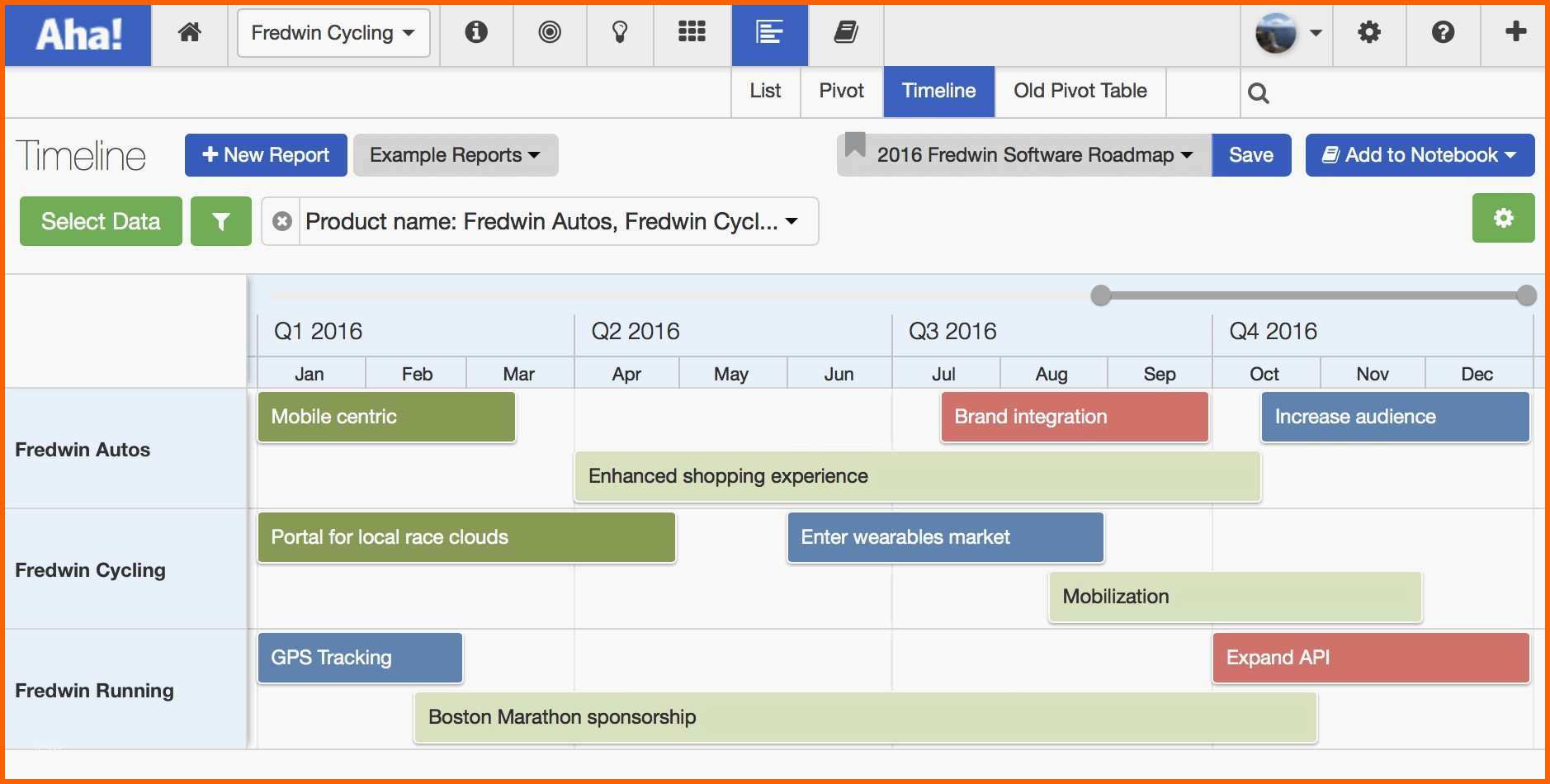Open the green timeline settings gear

click(1504, 218)
